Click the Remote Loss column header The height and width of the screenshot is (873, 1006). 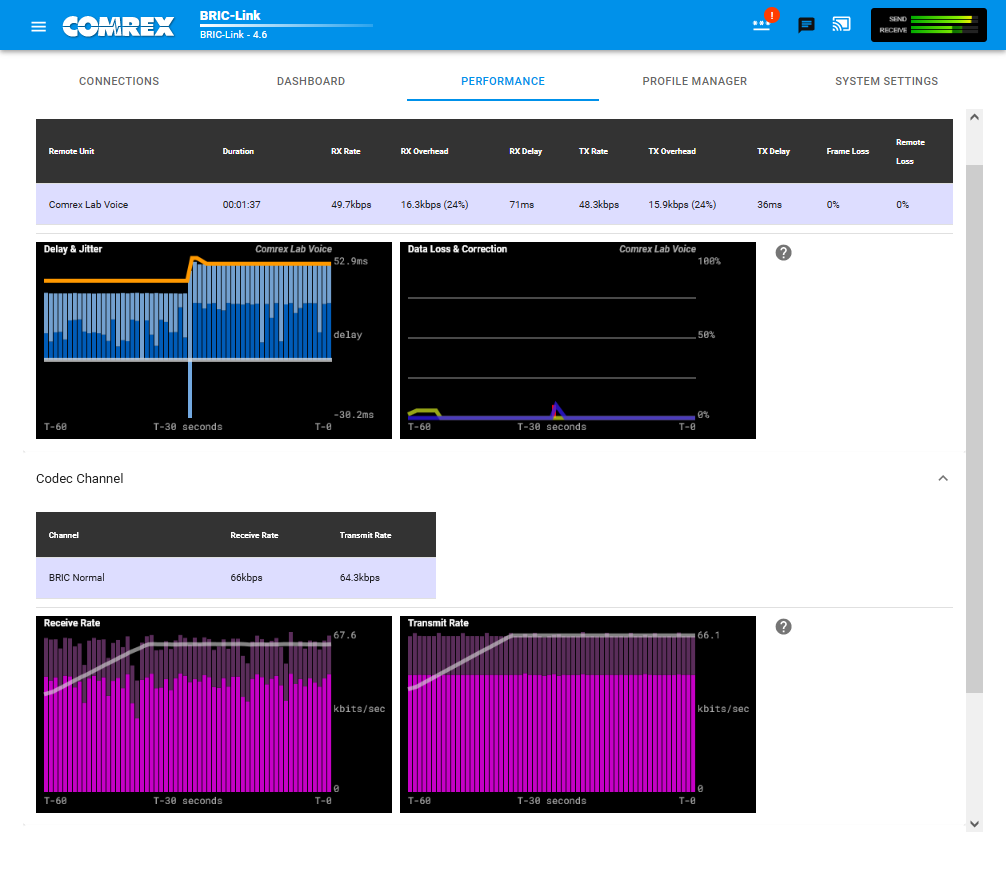pos(910,151)
